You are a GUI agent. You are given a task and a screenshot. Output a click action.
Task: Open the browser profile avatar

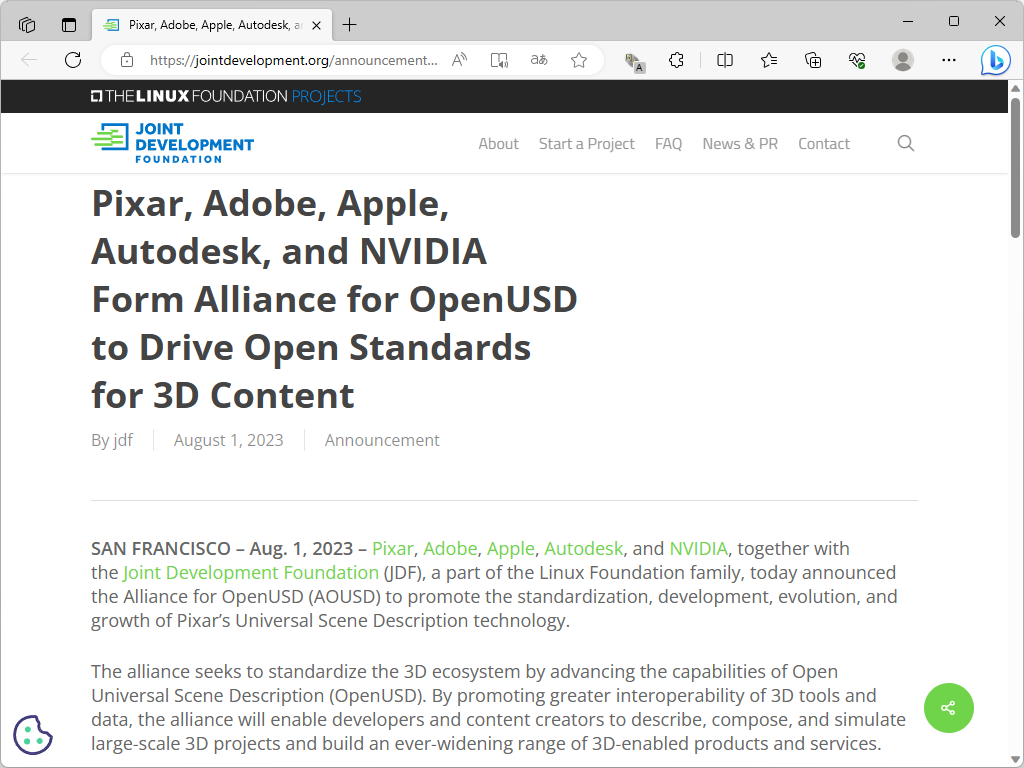coord(902,60)
